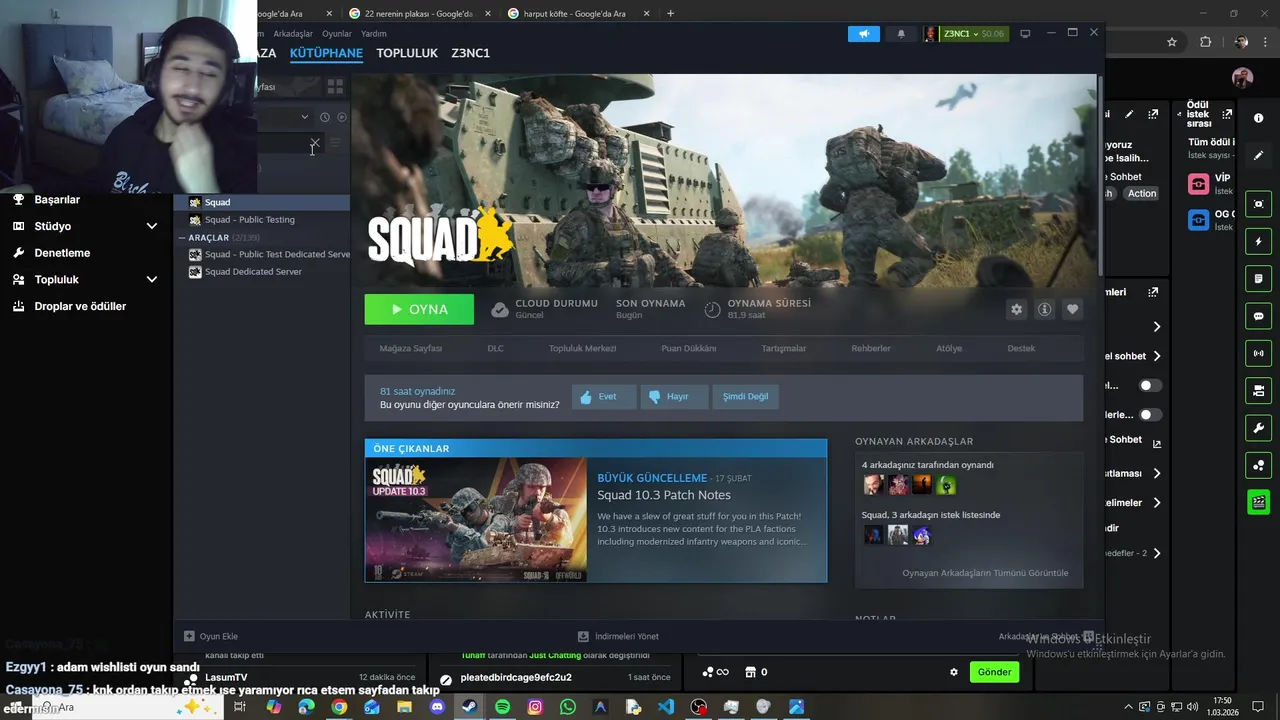Open Squad game settings gear icon
Viewport: 1280px width, 720px height.
point(1017,310)
